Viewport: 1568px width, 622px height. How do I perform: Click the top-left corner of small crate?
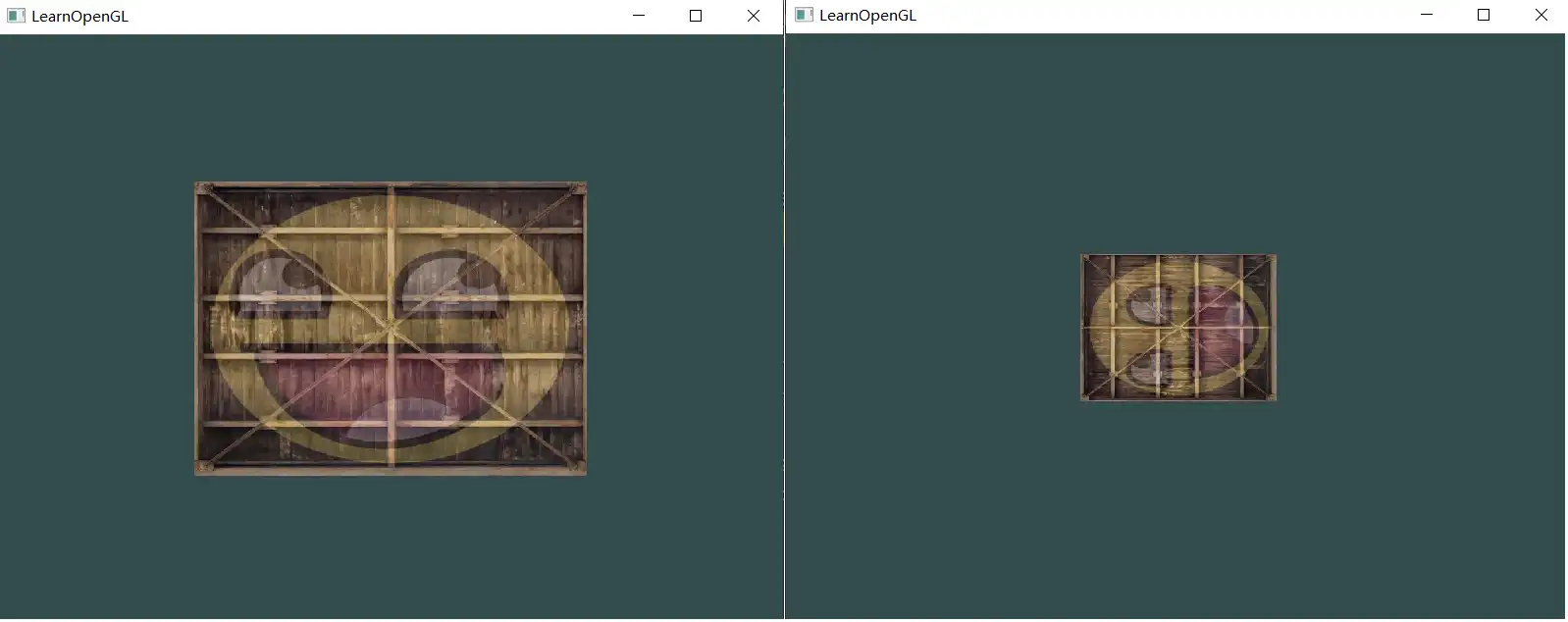(1084, 258)
